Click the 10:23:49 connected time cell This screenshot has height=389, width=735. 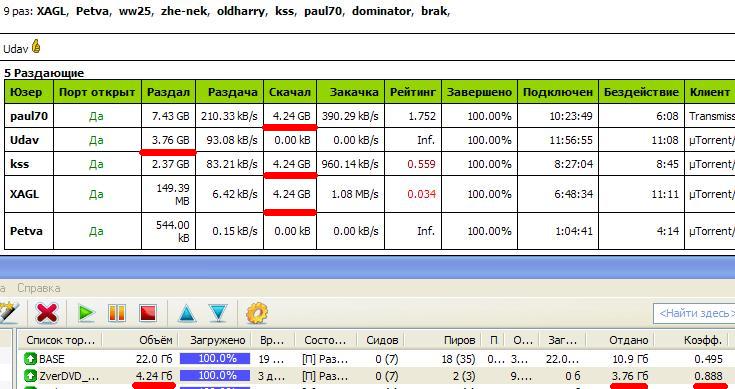click(x=558, y=116)
